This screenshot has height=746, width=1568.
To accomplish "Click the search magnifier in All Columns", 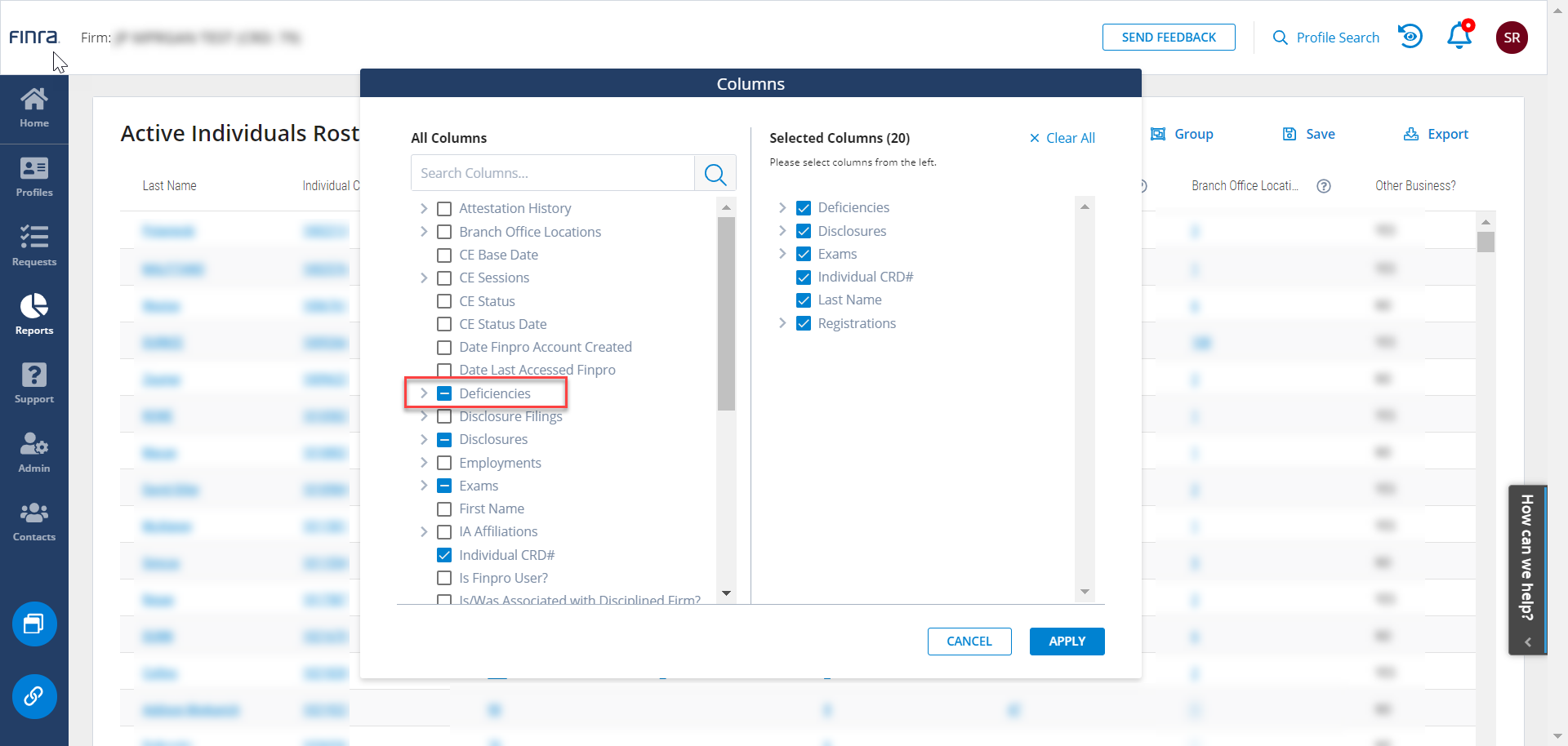I will coord(715,174).
